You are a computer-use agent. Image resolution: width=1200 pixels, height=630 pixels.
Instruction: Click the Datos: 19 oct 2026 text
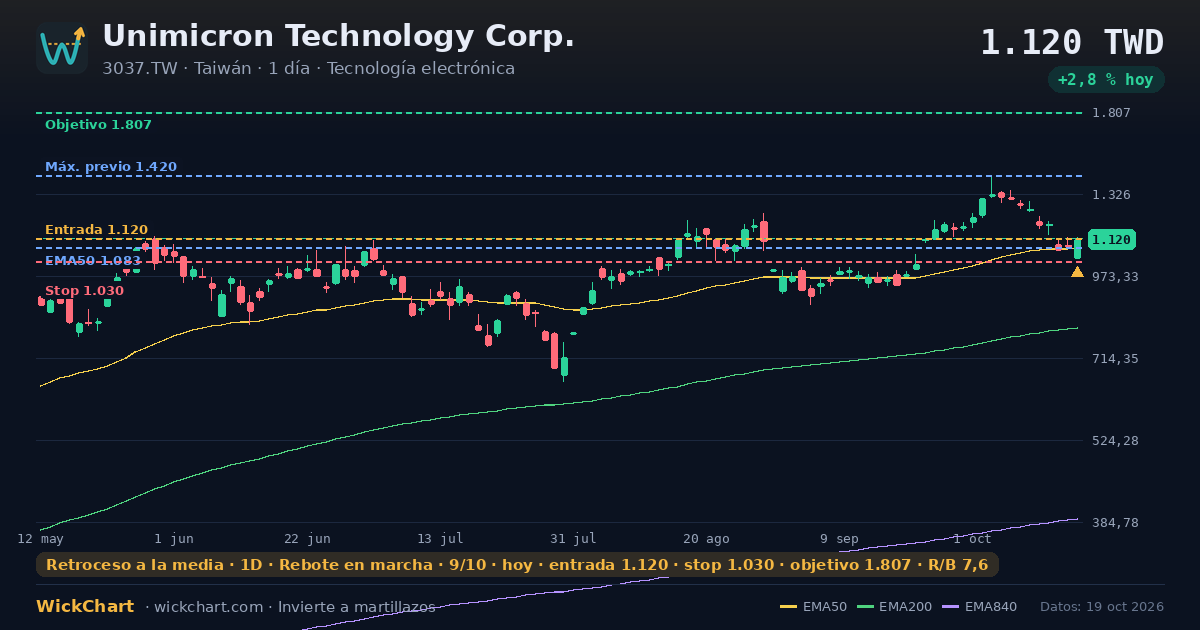point(1102,607)
